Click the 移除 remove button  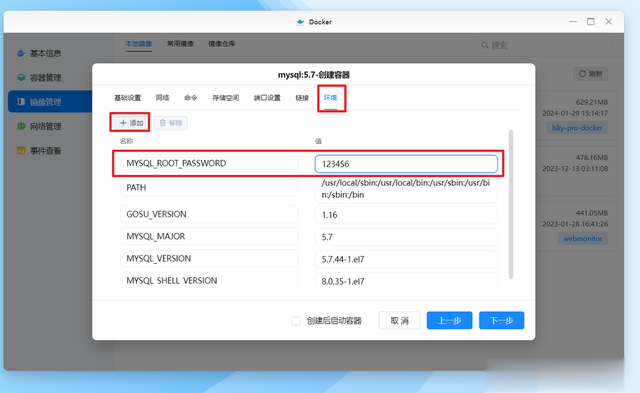(171, 123)
